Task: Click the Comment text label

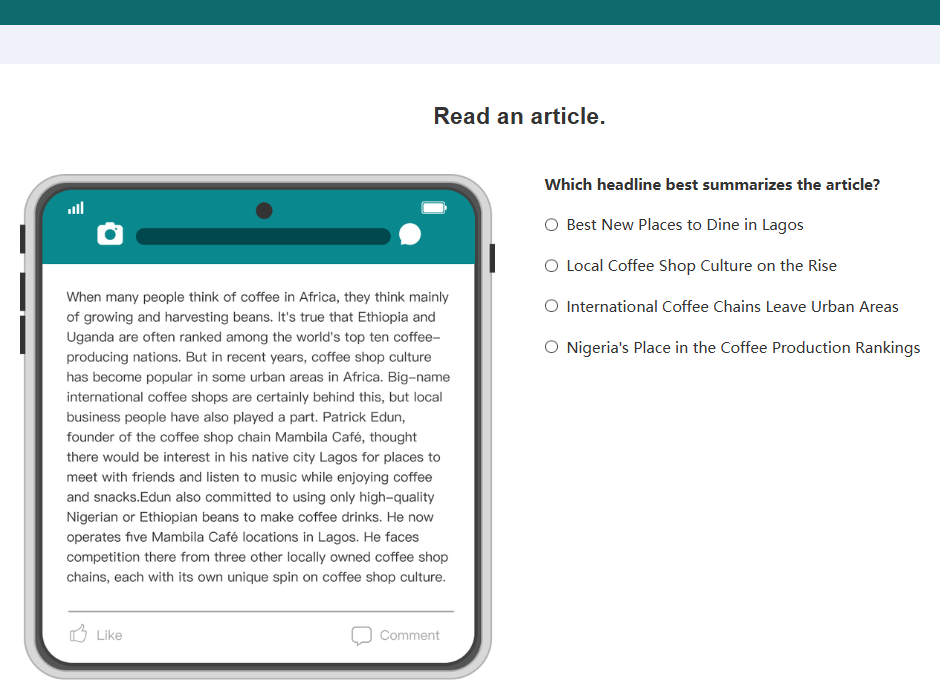Action: (x=409, y=635)
